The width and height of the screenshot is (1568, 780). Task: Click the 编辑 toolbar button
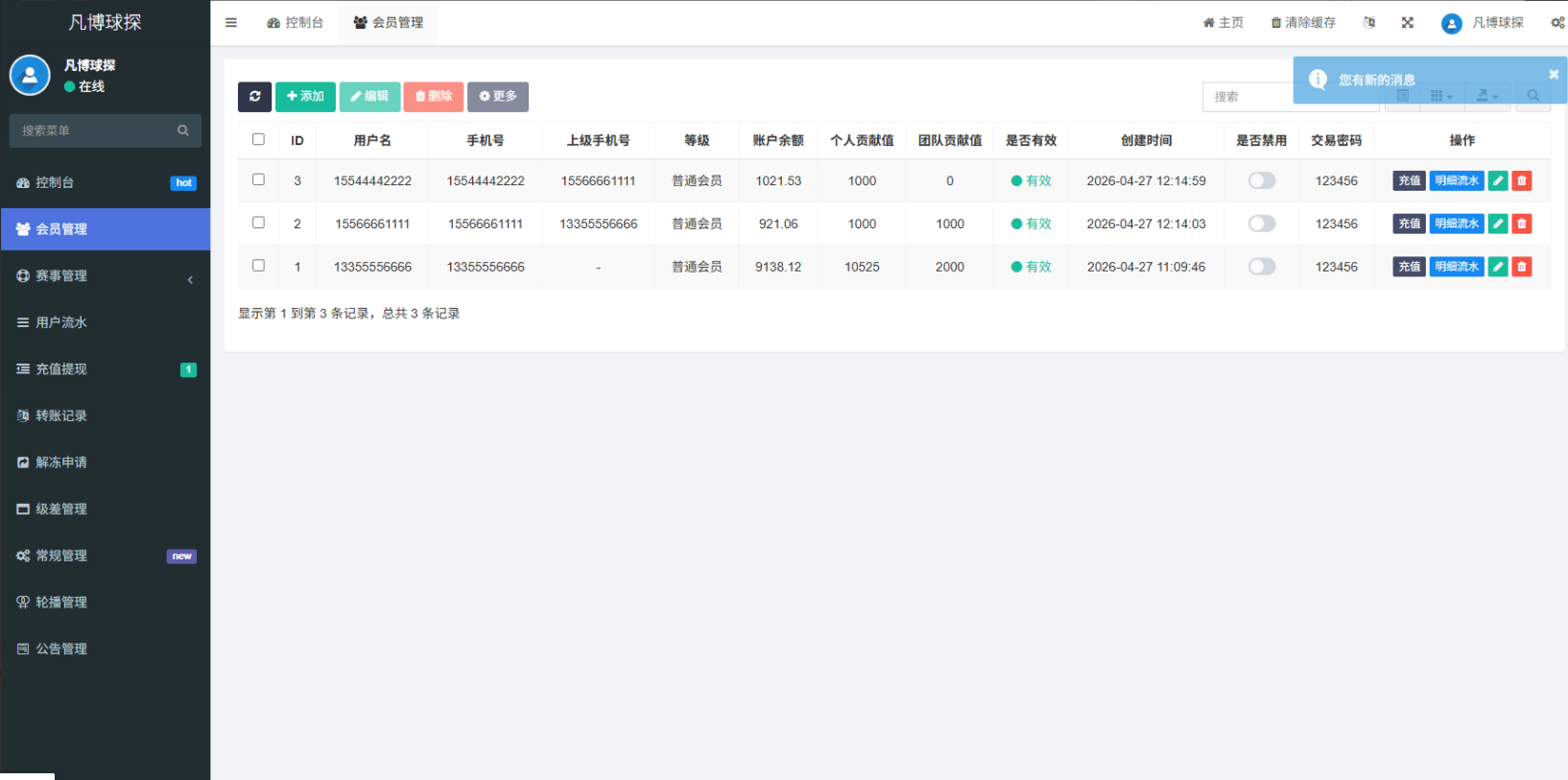tap(369, 96)
